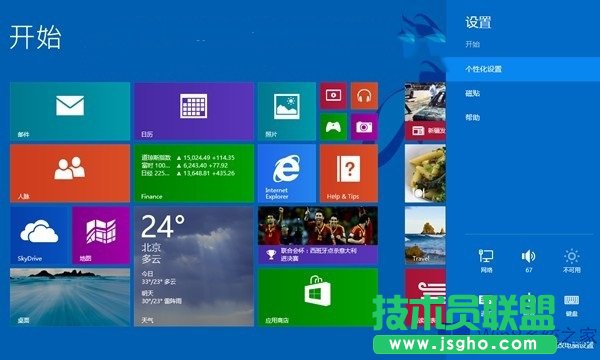600x360 pixels.
Task: Open the Games controller tile
Action: point(333,127)
